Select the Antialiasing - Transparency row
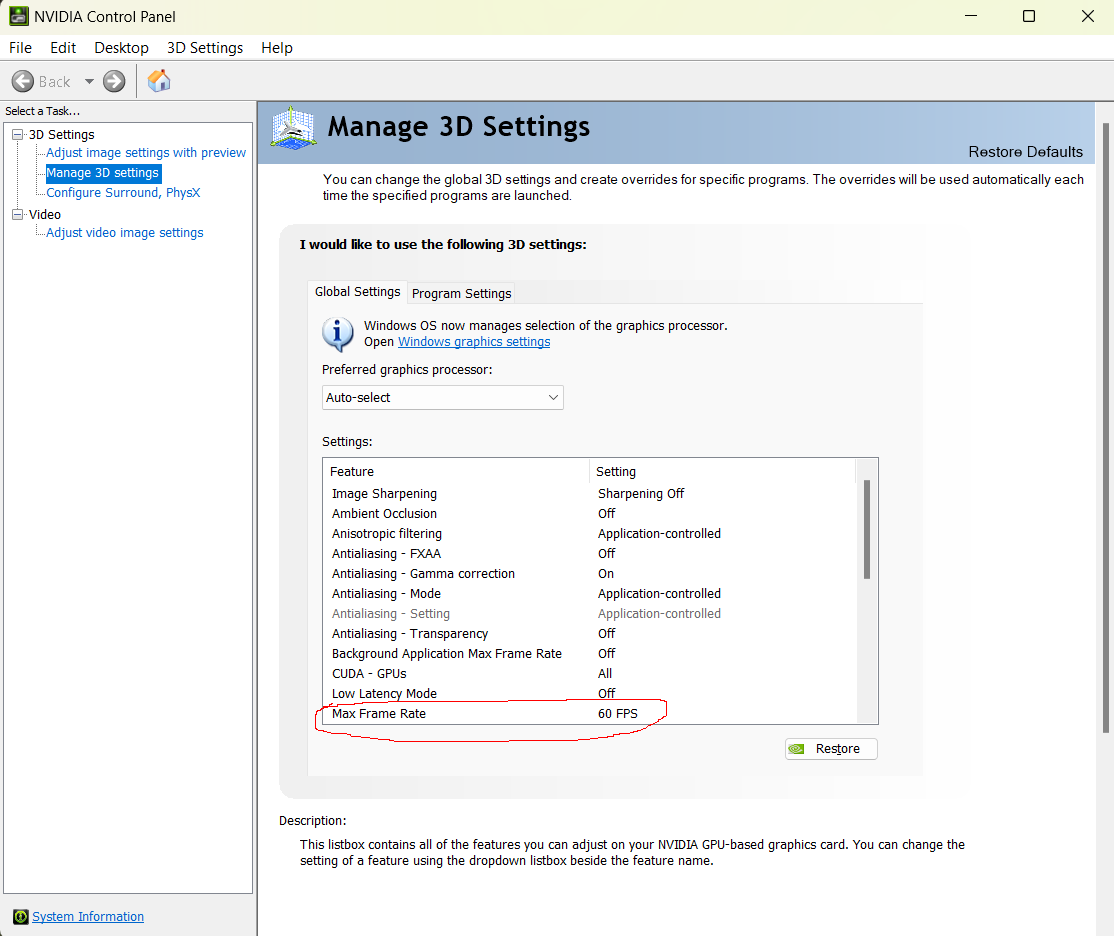Viewport: 1114px width, 936px height. (x=590, y=633)
